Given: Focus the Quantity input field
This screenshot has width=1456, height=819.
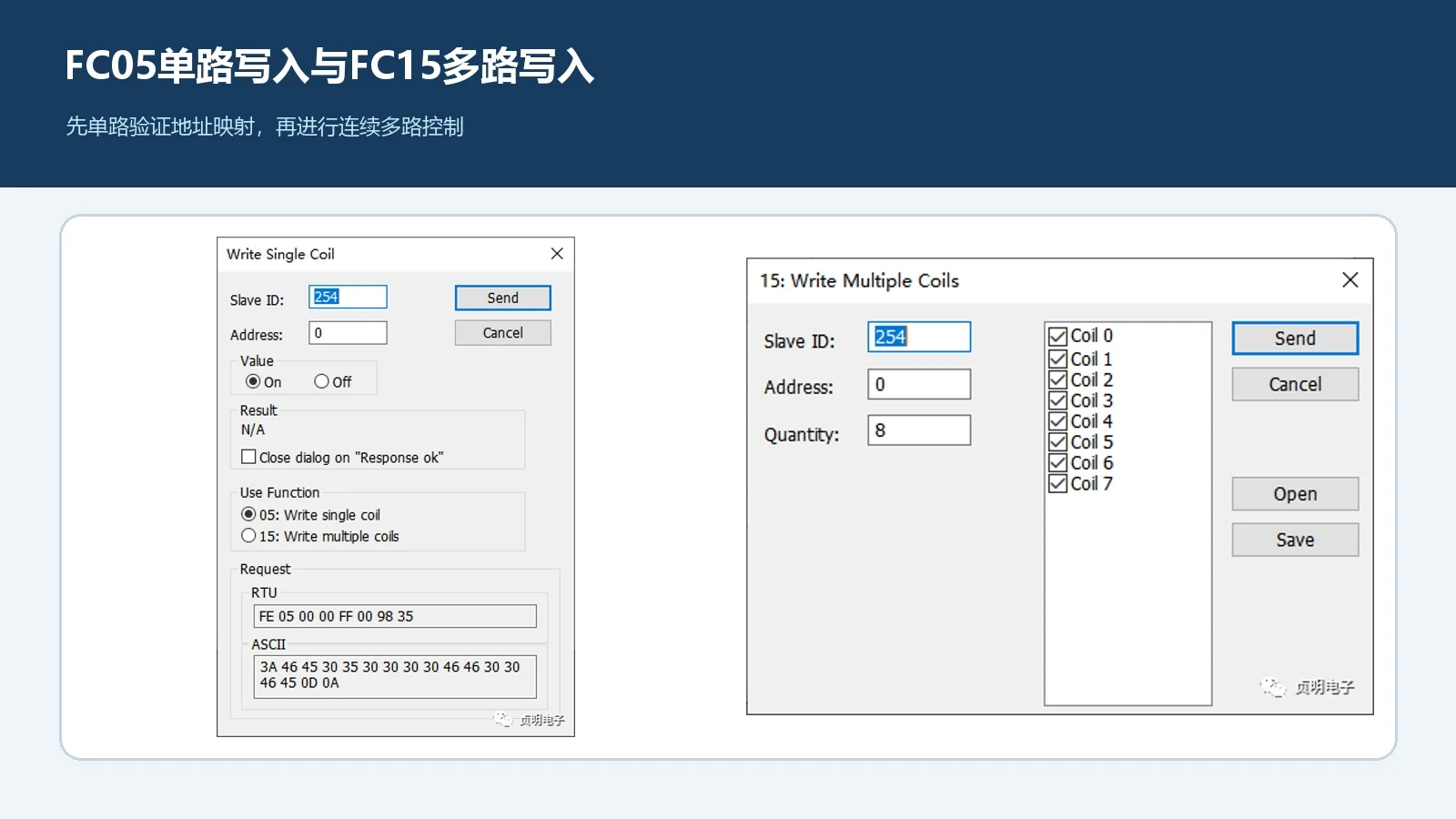Looking at the screenshot, I should 919,430.
